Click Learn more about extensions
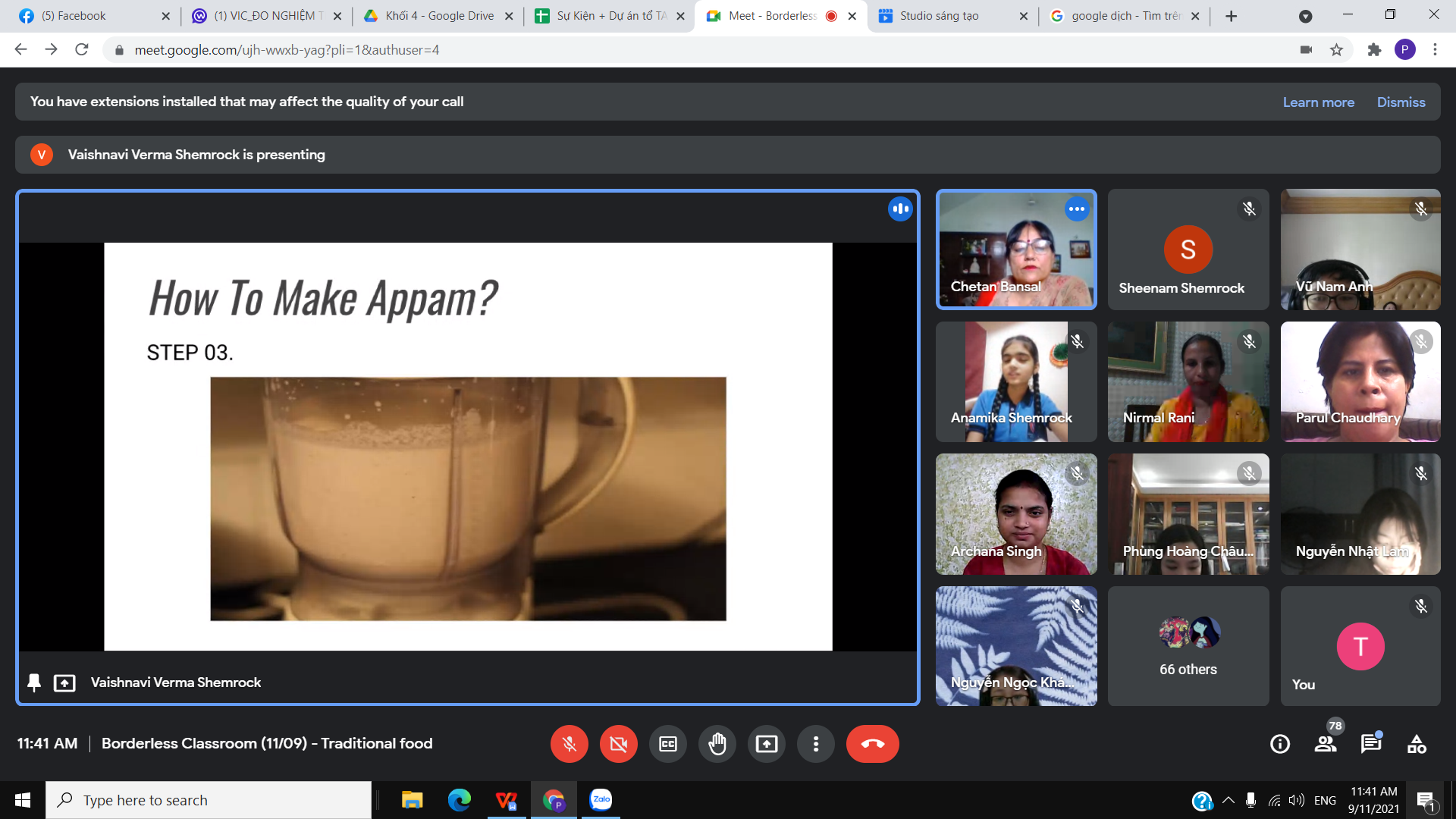1456x819 pixels. [x=1318, y=102]
